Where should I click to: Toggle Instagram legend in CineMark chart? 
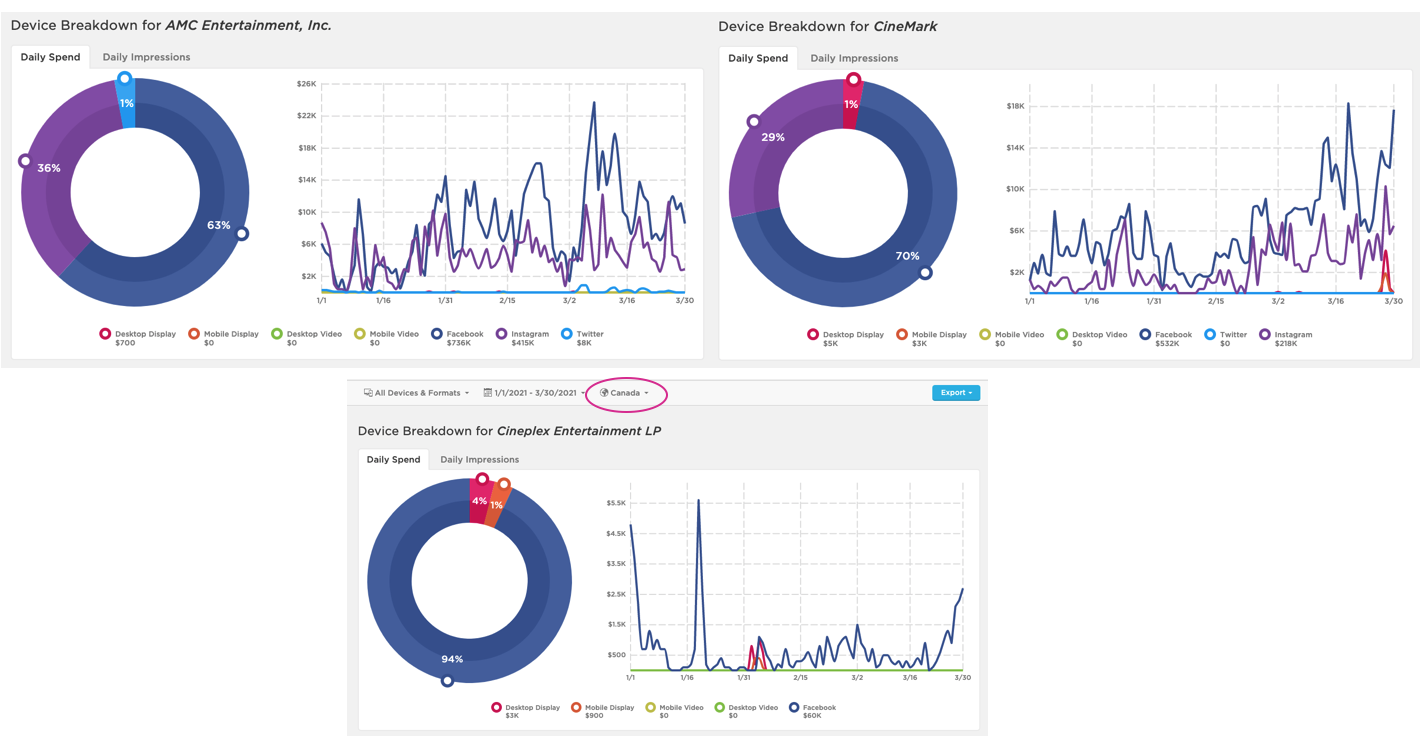point(1286,339)
